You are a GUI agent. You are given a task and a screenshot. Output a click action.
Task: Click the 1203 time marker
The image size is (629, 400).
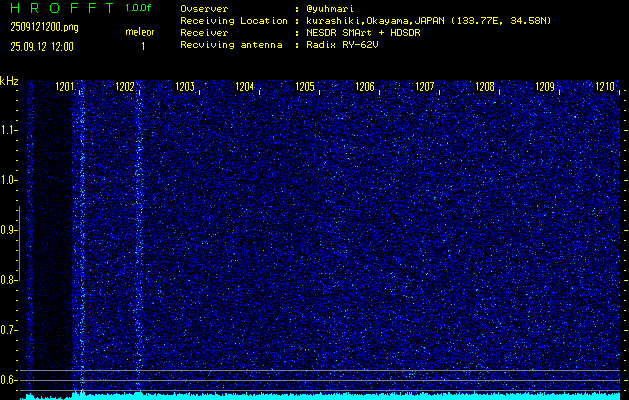(x=185, y=86)
